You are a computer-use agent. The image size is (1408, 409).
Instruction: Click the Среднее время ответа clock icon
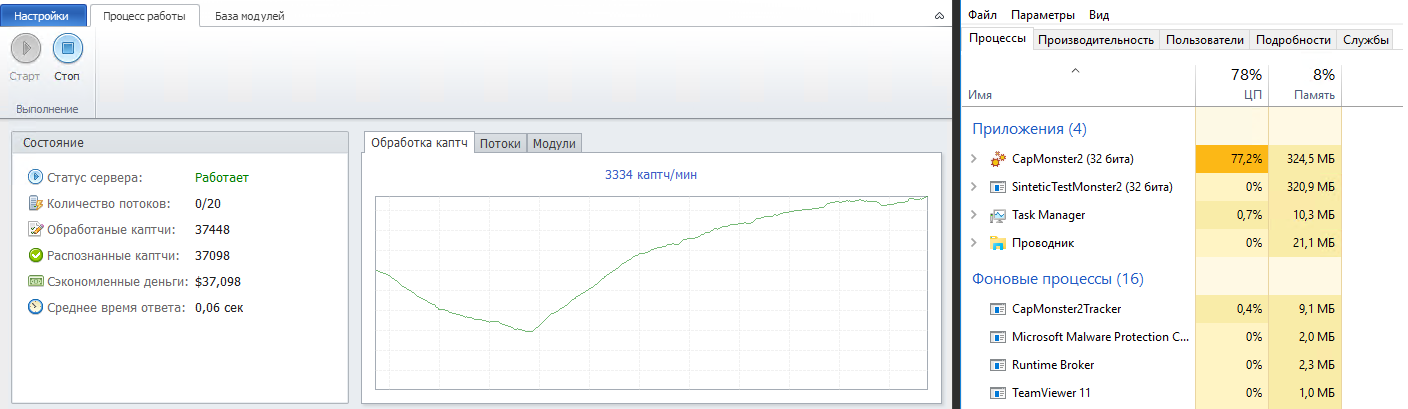(35, 307)
